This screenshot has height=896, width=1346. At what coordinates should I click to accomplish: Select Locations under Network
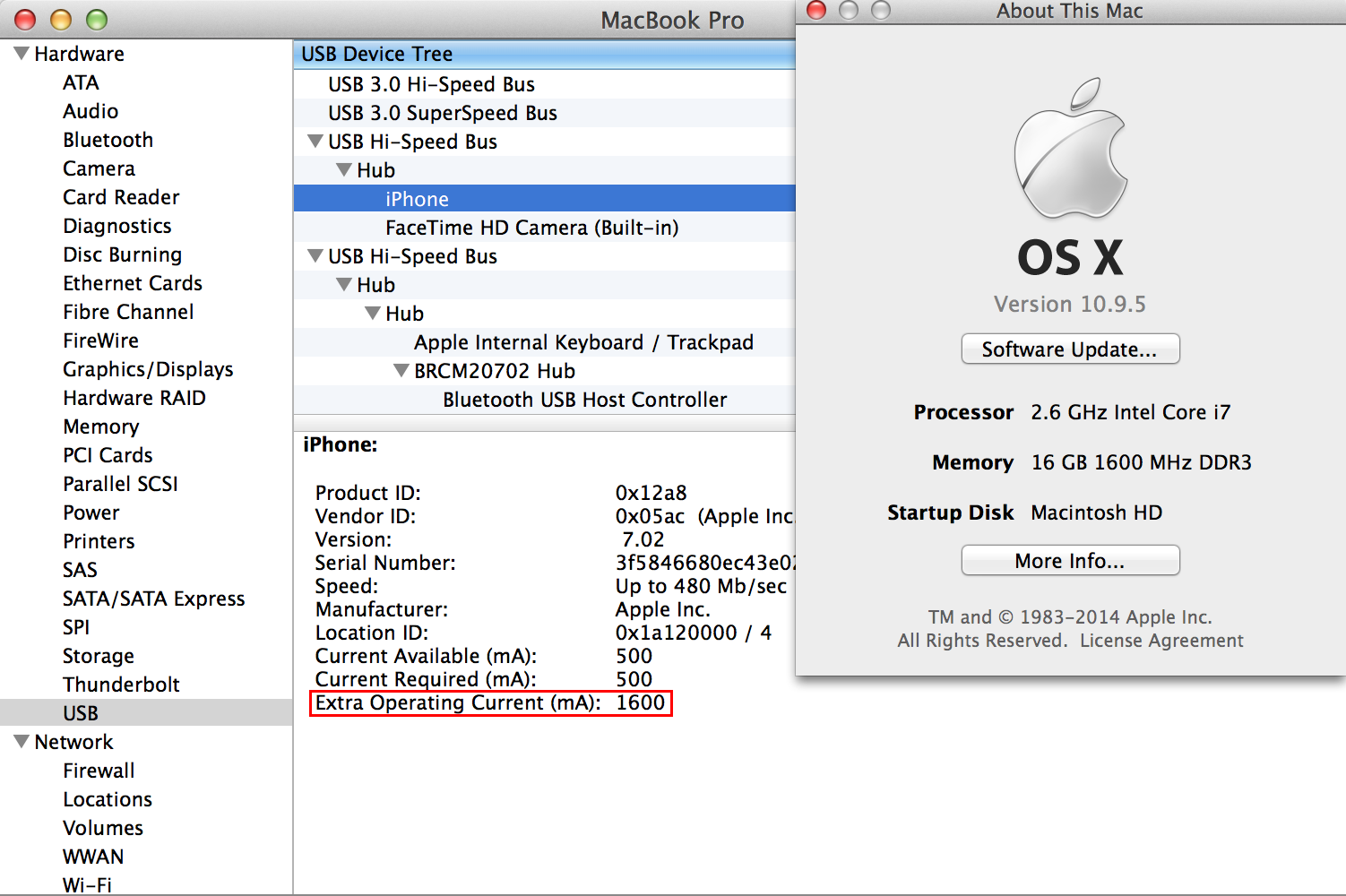point(108,799)
